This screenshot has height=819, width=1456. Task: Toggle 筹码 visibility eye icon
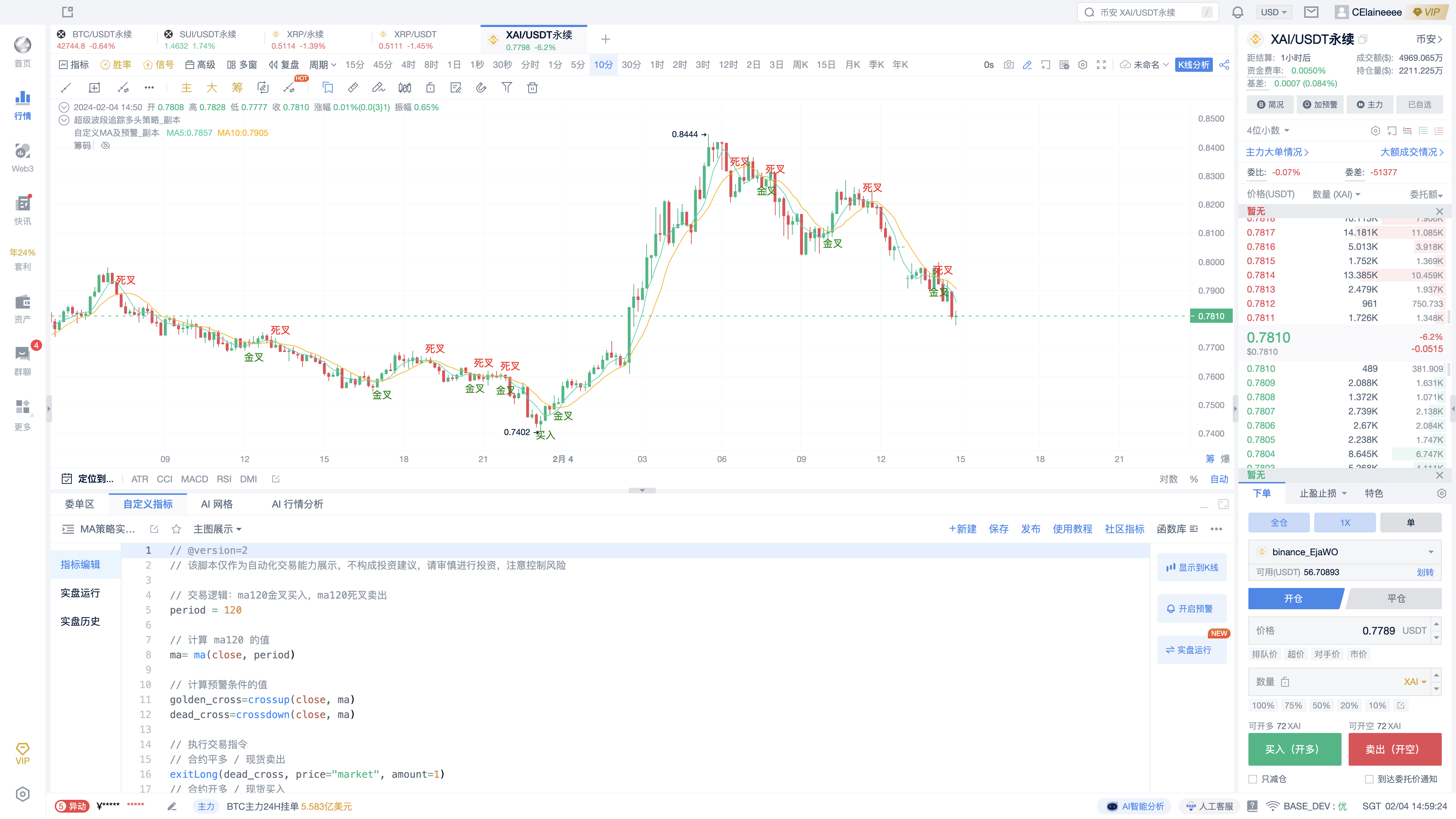[105, 146]
